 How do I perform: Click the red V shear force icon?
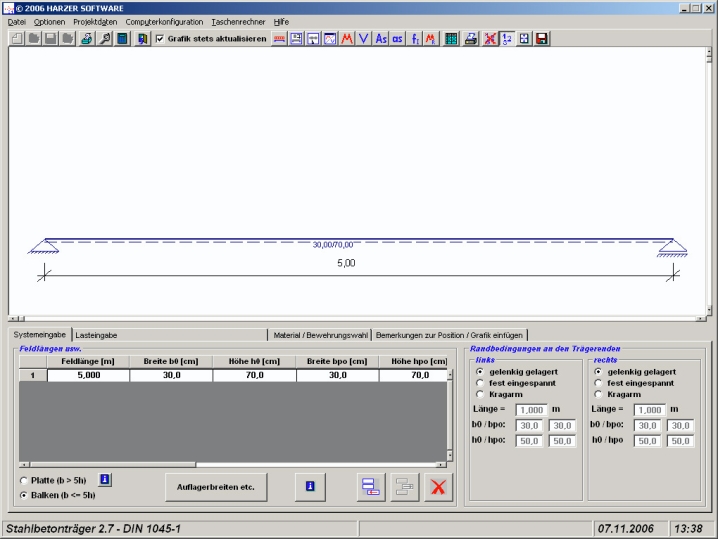point(364,39)
